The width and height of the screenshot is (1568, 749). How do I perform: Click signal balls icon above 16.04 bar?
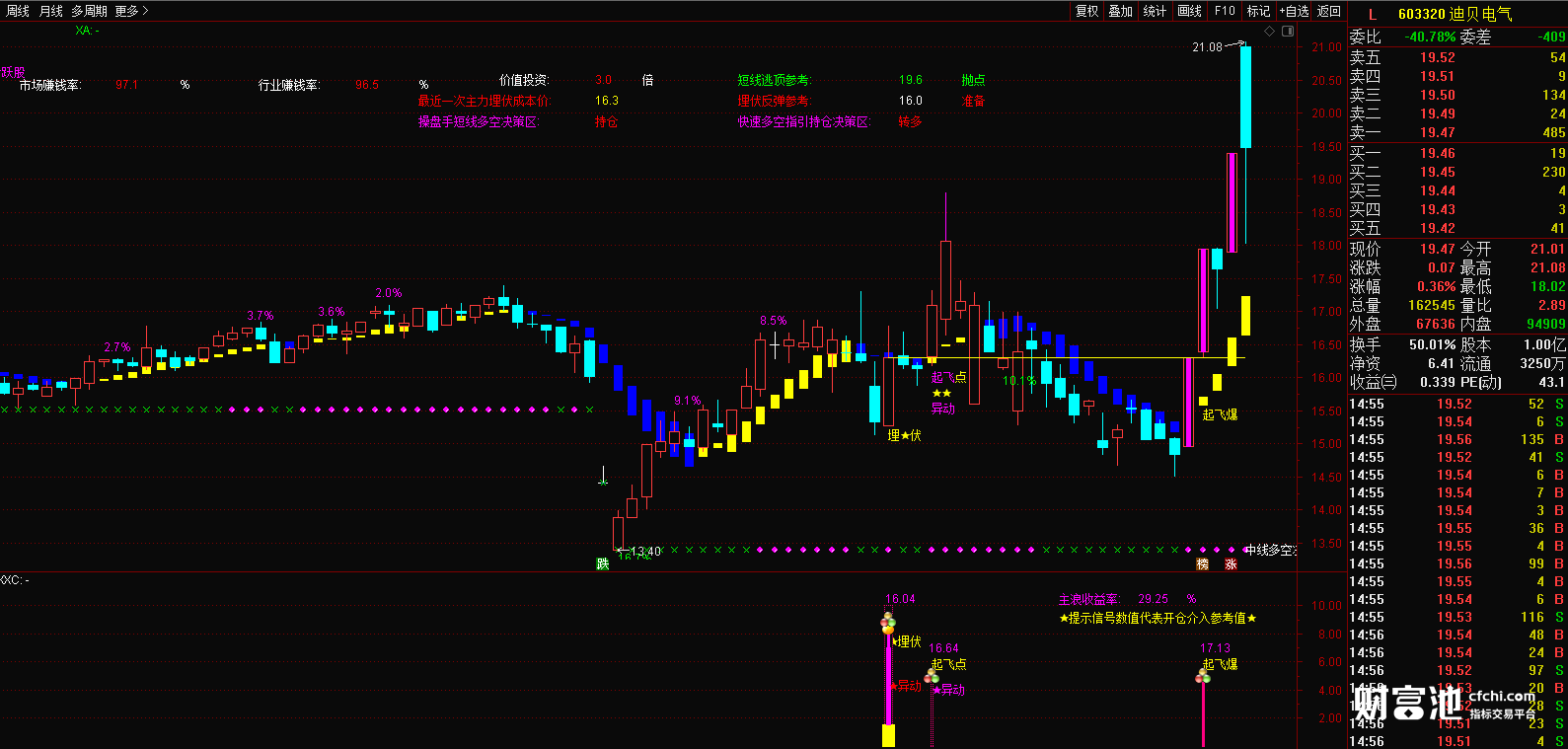(x=888, y=624)
